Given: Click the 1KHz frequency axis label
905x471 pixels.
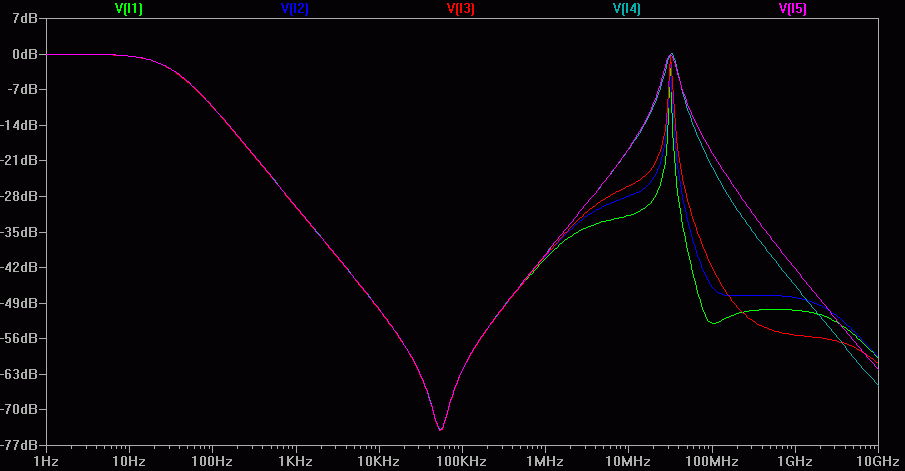Looking at the screenshot, I should 295,461.
